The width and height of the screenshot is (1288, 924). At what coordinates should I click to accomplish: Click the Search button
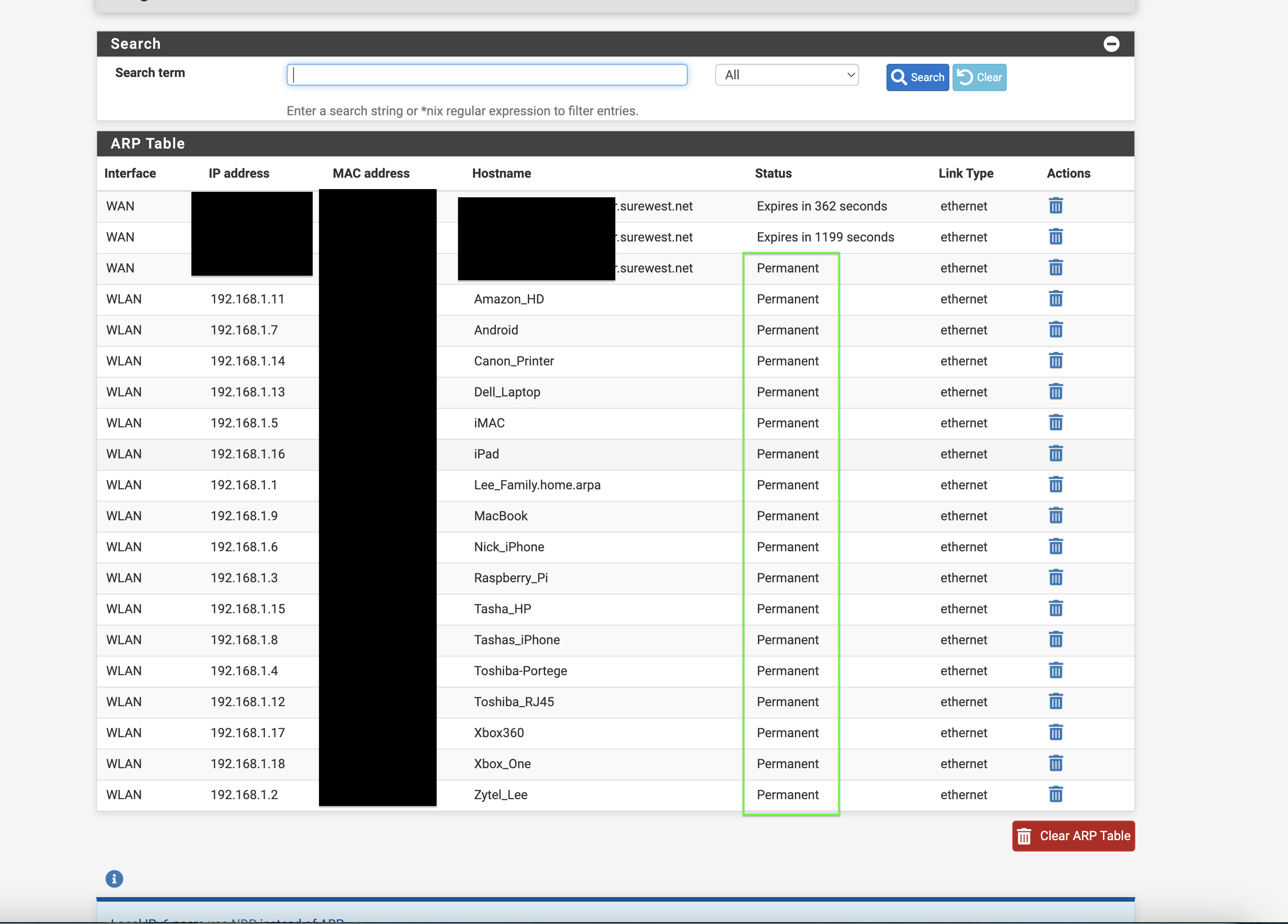[917, 77]
